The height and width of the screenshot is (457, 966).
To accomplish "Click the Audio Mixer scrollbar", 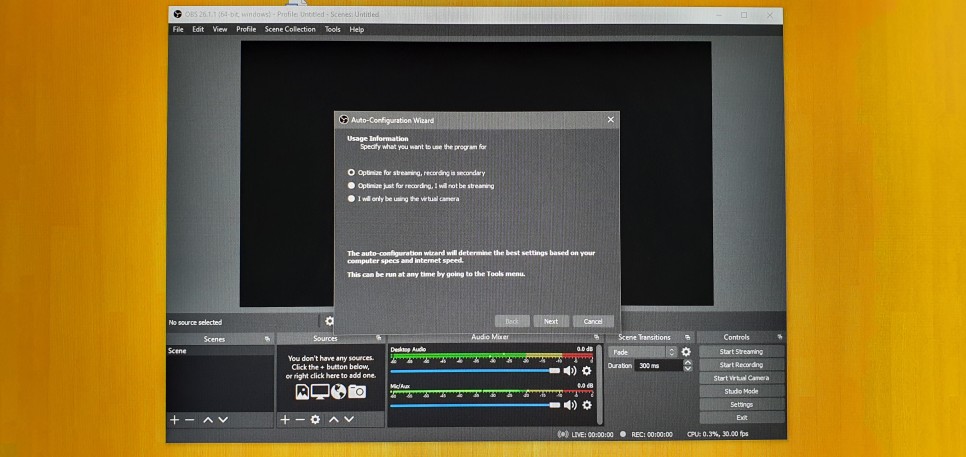I will [600, 385].
